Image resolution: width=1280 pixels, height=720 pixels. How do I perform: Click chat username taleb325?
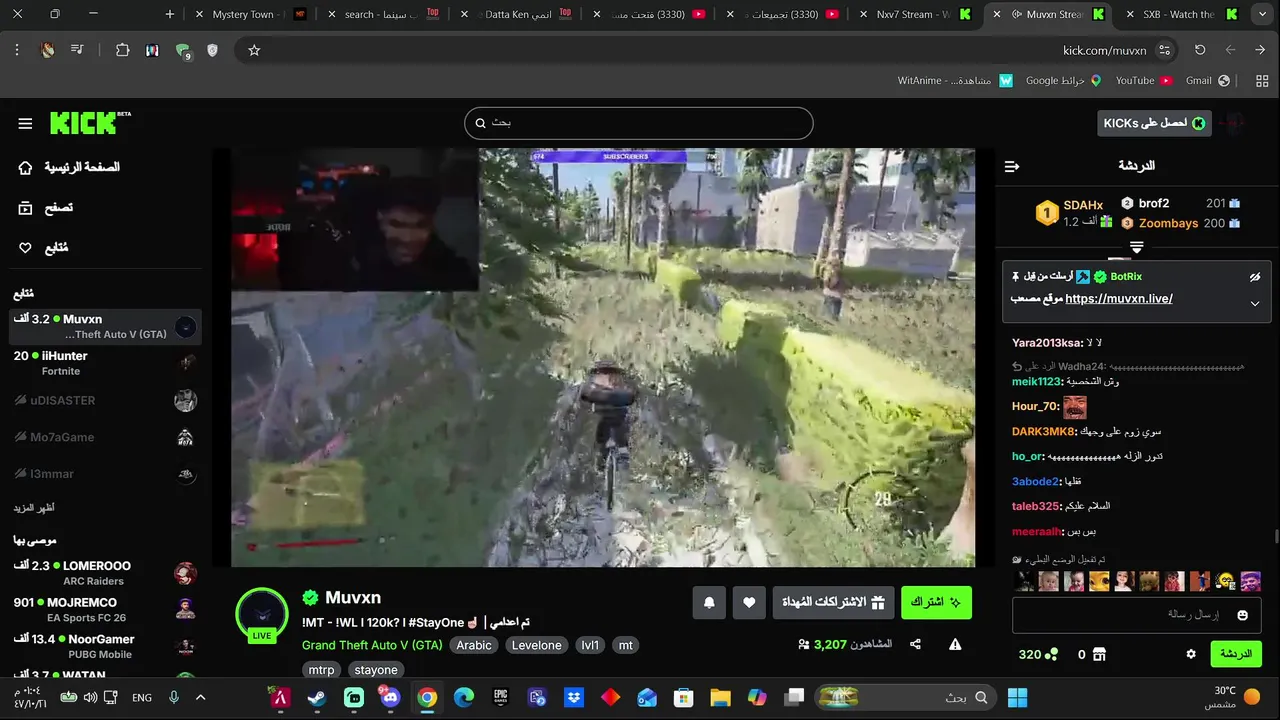point(1036,506)
